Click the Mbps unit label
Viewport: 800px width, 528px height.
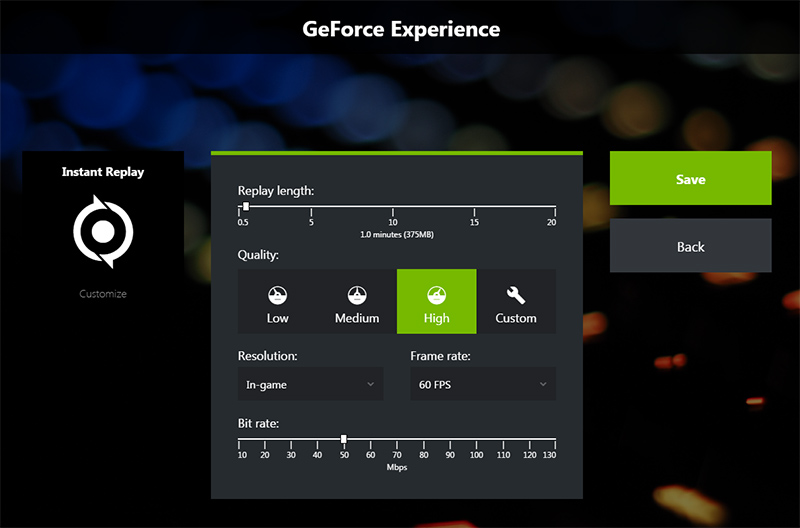click(x=397, y=467)
